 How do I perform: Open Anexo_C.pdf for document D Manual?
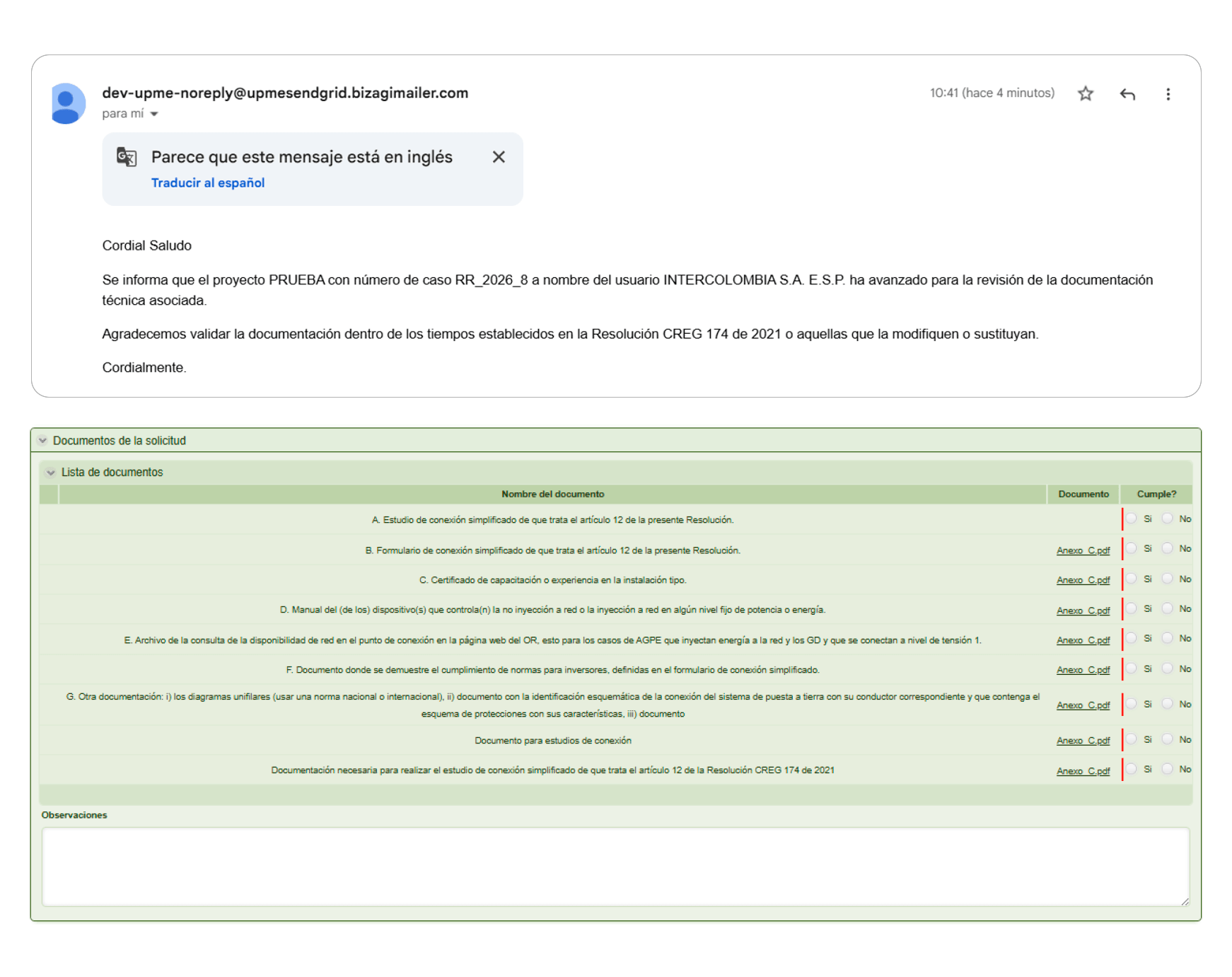tap(1083, 610)
